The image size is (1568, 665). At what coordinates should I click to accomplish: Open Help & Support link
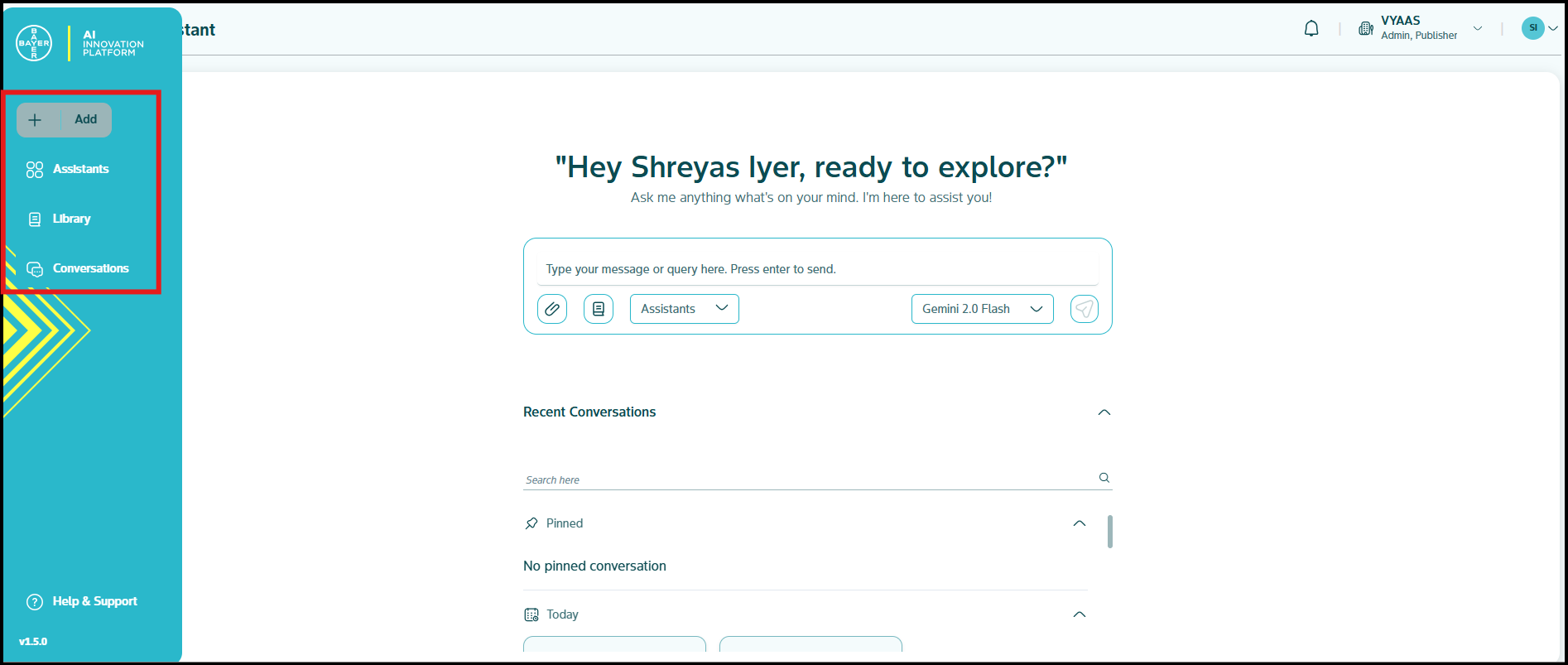tap(94, 601)
